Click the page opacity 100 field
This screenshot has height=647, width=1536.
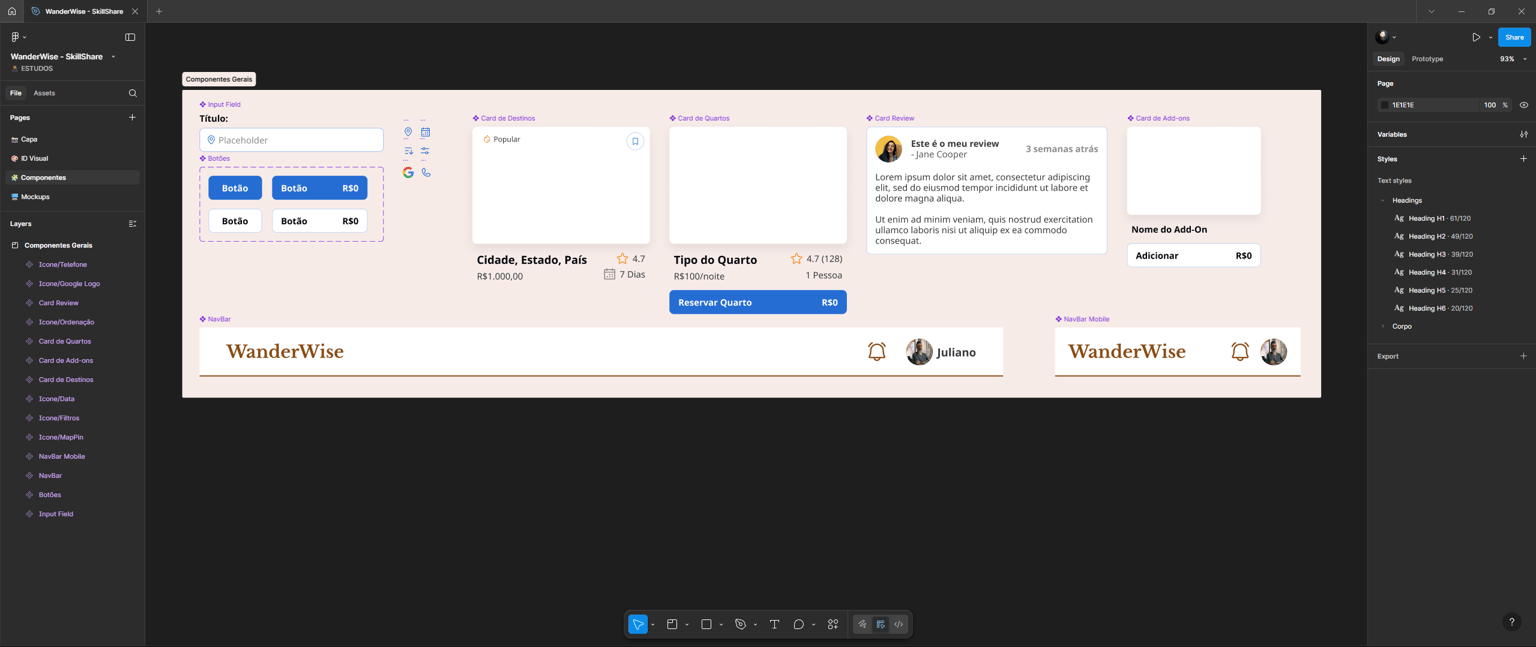[1490, 105]
